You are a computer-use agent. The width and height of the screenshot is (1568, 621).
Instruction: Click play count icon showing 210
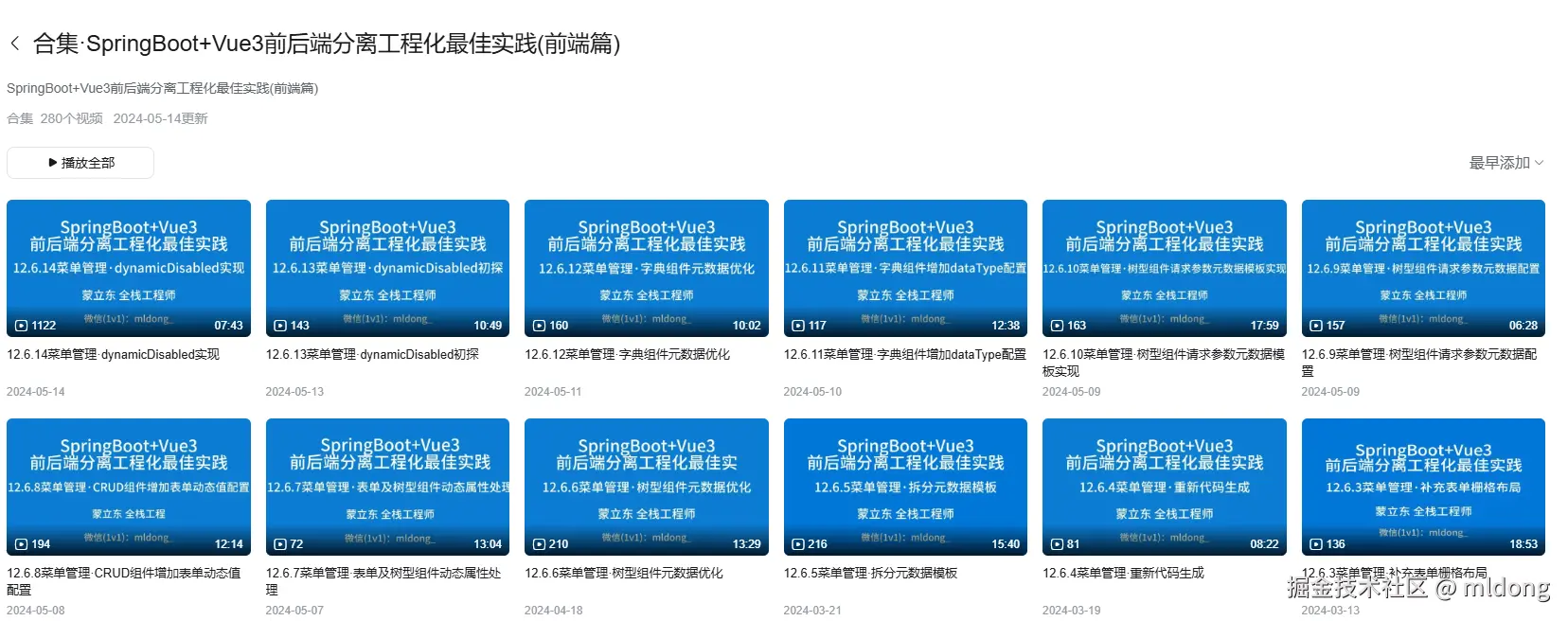pos(539,544)
